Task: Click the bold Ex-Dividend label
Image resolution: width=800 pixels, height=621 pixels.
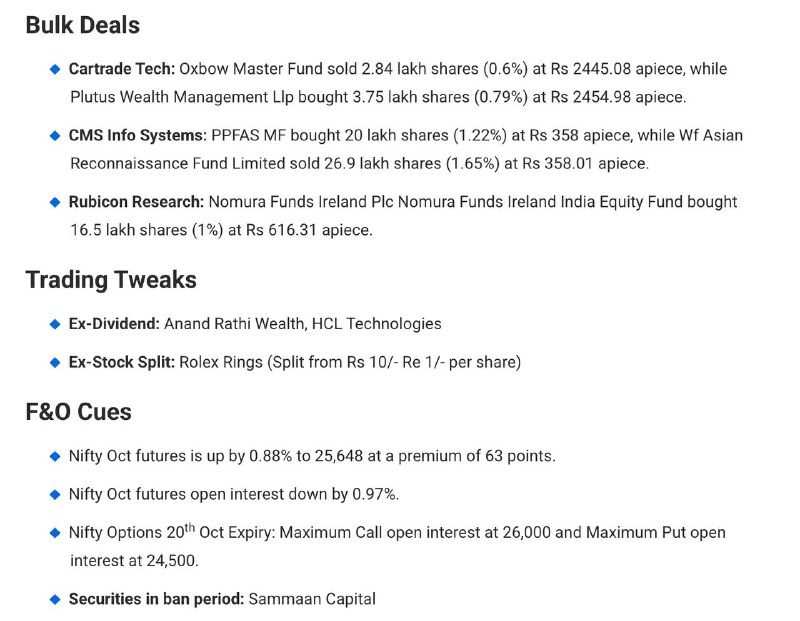Action: point(114,324)
